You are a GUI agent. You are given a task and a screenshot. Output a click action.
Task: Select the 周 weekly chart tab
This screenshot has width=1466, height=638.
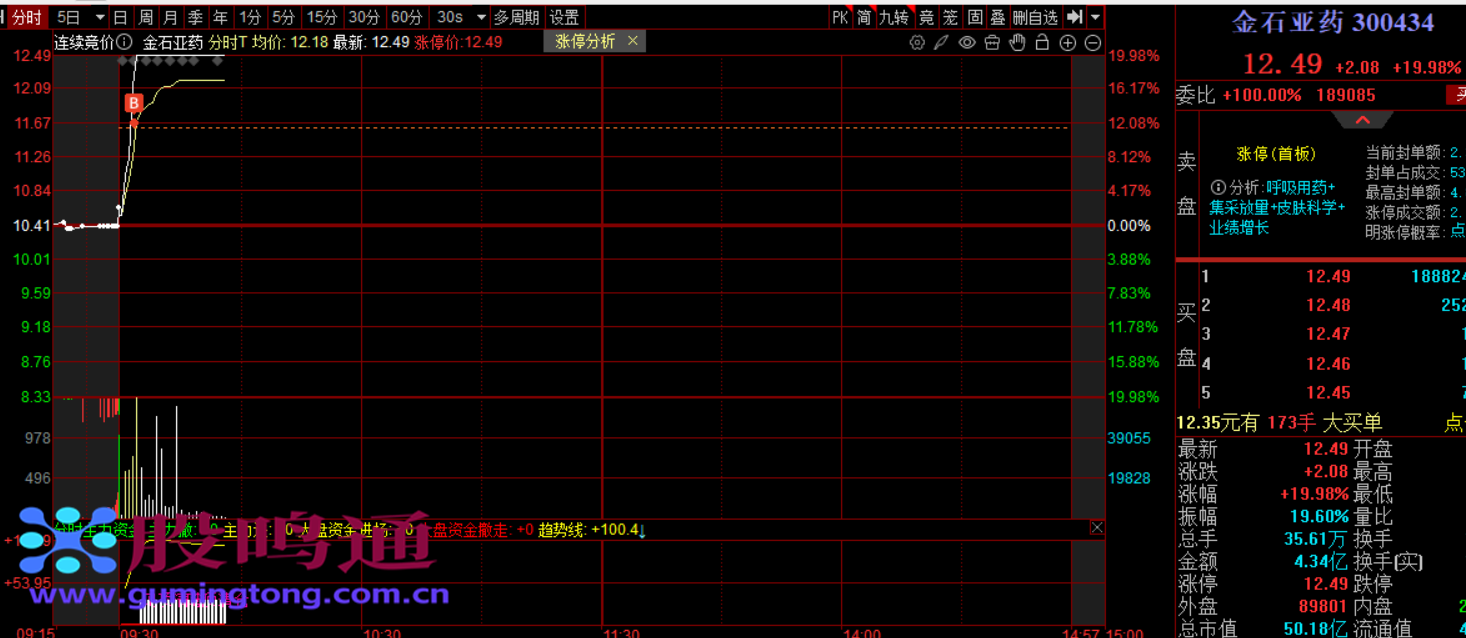[145, 17]
